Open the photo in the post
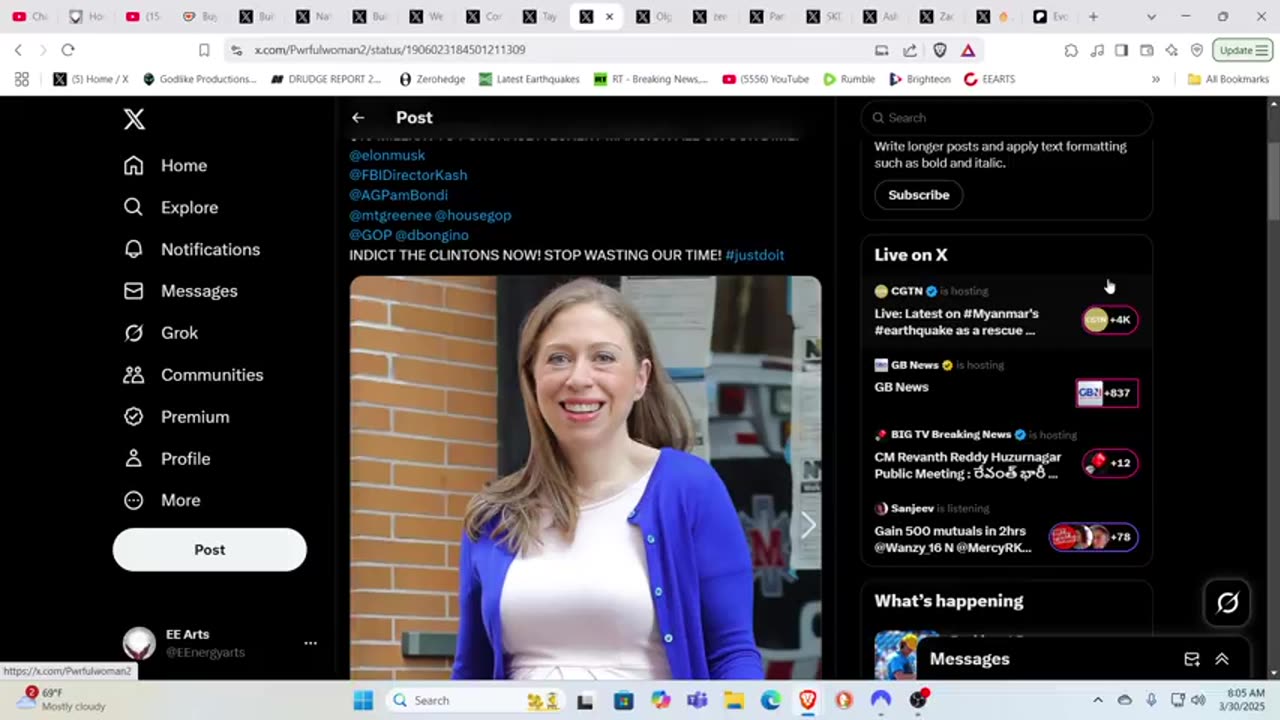The image size is (1280, 720). [585, 478]
